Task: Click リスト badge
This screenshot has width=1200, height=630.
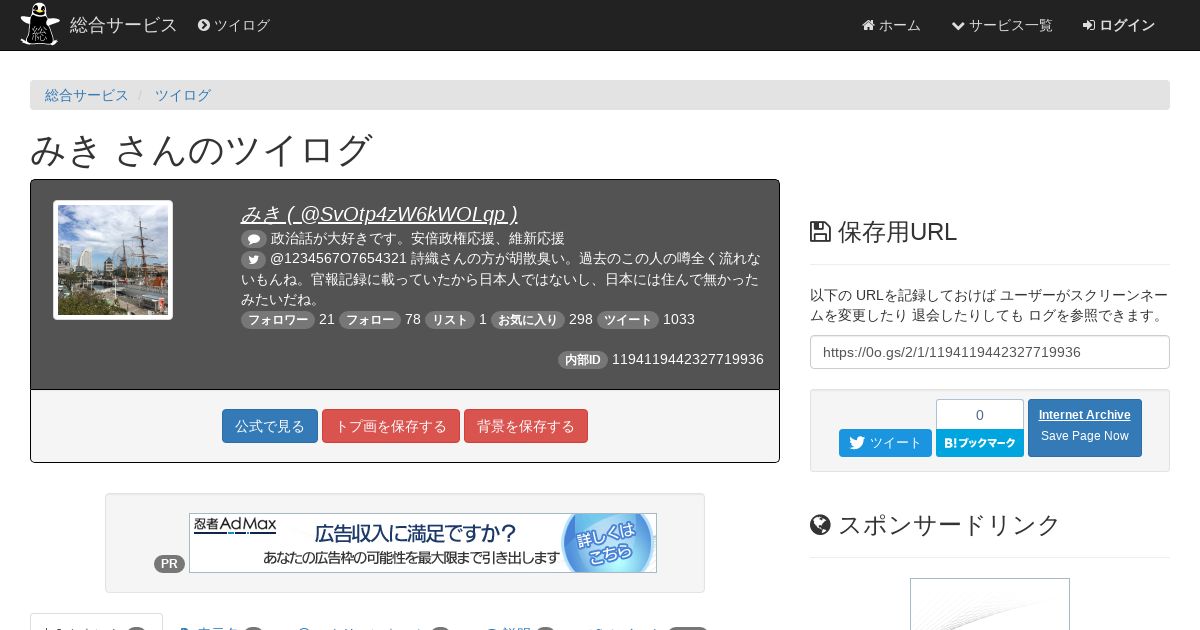Action: [450, 320]
